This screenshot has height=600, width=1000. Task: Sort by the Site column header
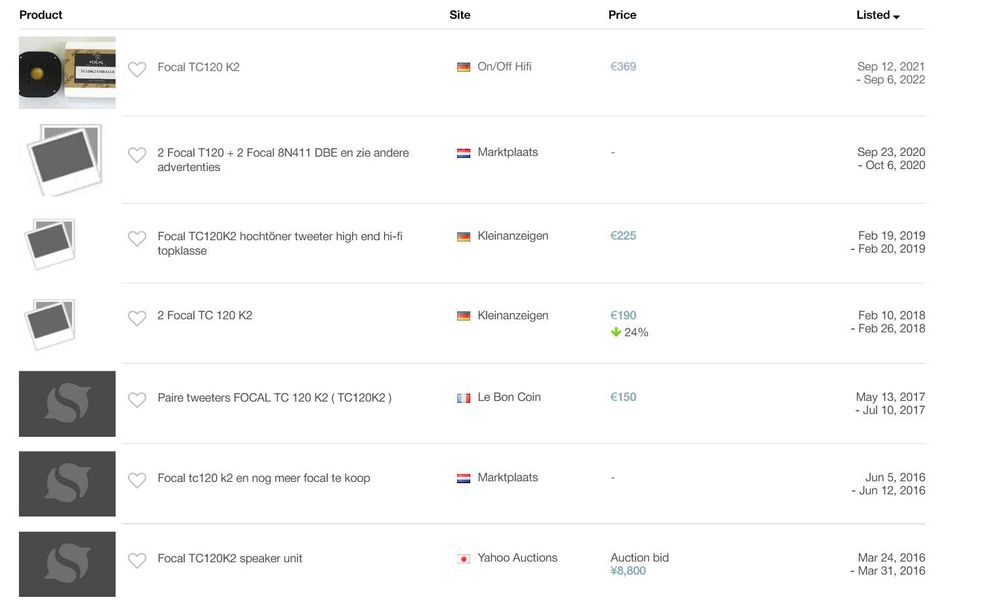pyautogui.click(x=460, y=15)
